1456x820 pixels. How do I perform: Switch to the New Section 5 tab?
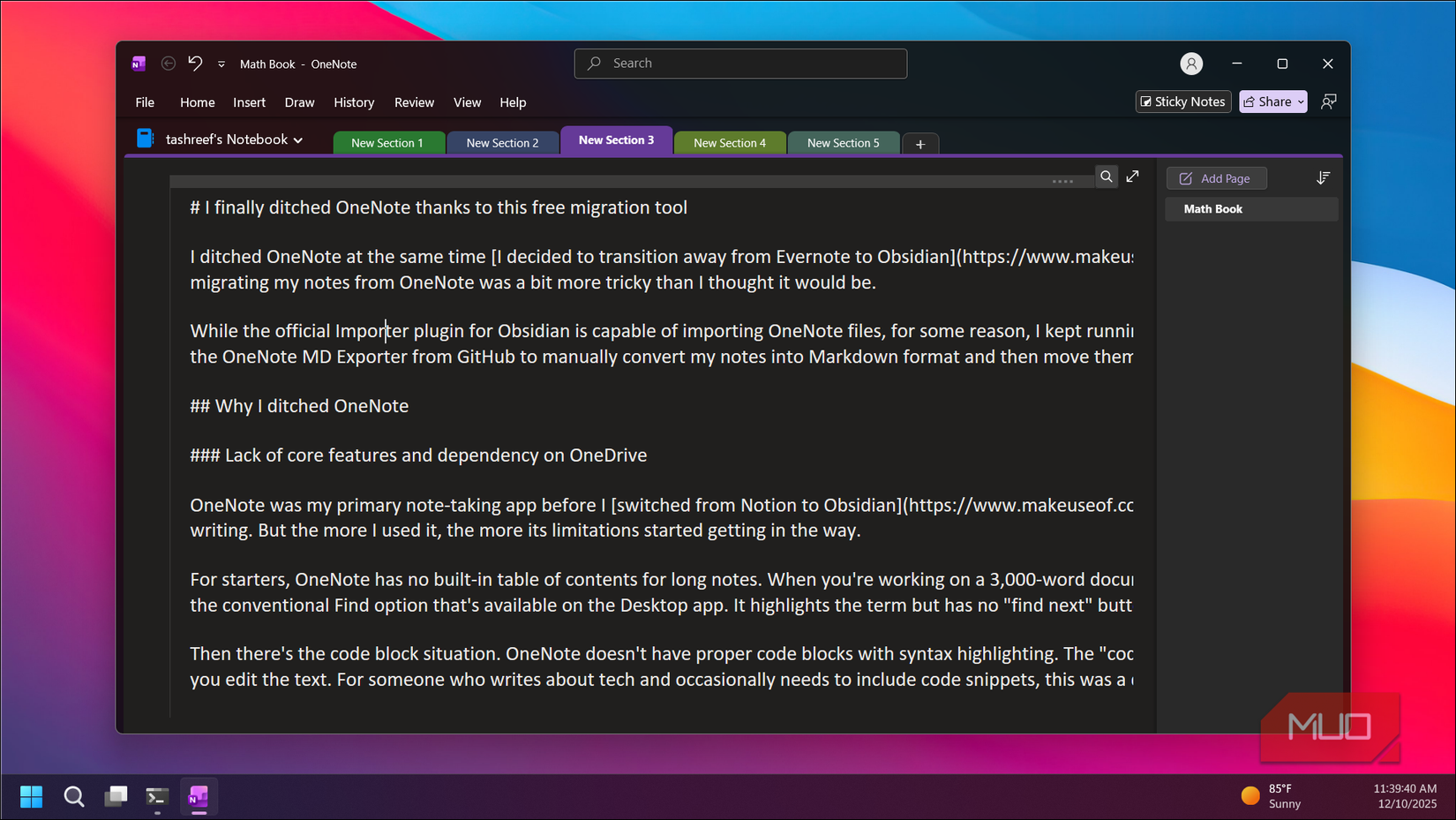point(843,142)
